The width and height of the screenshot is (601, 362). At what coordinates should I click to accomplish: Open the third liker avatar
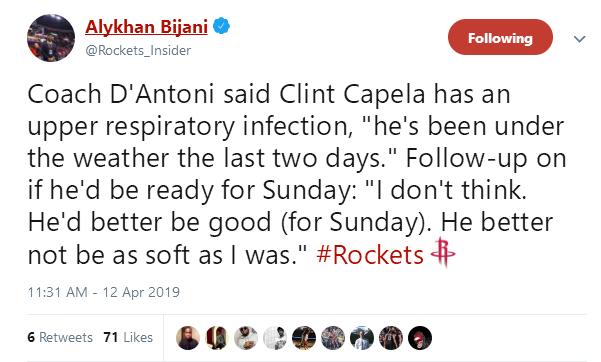(x=246, y=338)
